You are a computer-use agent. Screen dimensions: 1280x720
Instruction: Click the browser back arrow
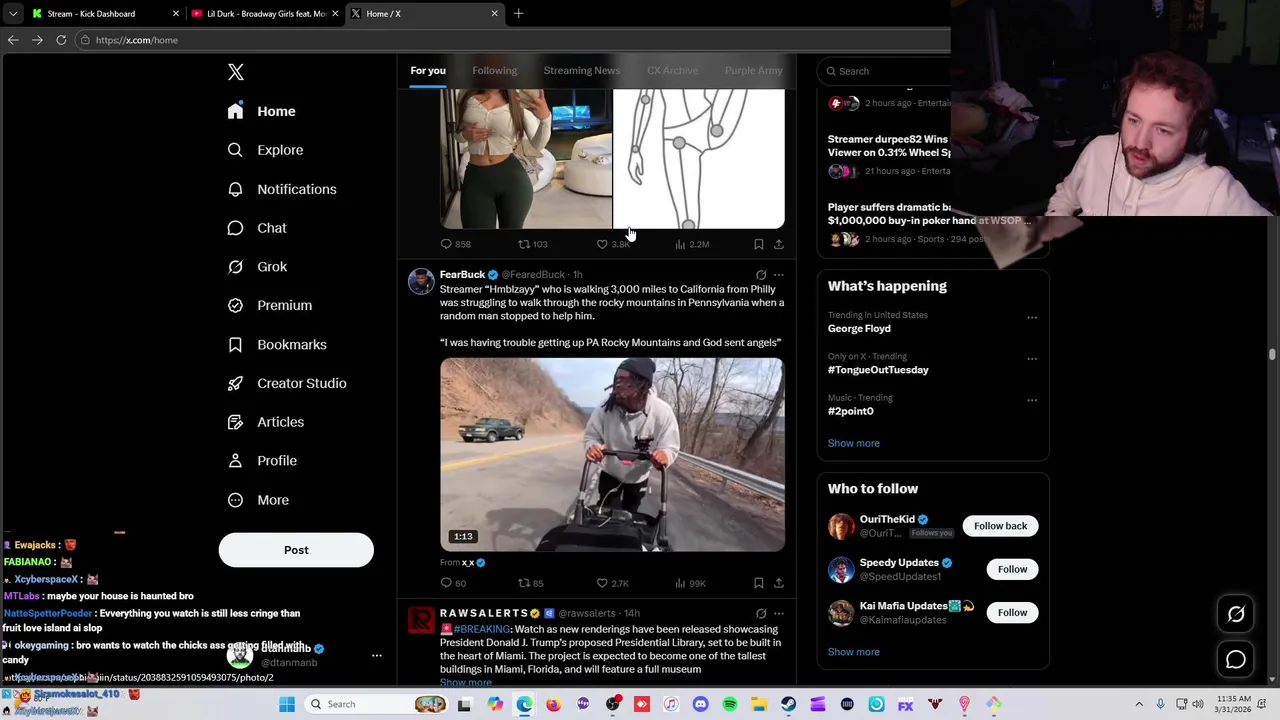point(13,40)
